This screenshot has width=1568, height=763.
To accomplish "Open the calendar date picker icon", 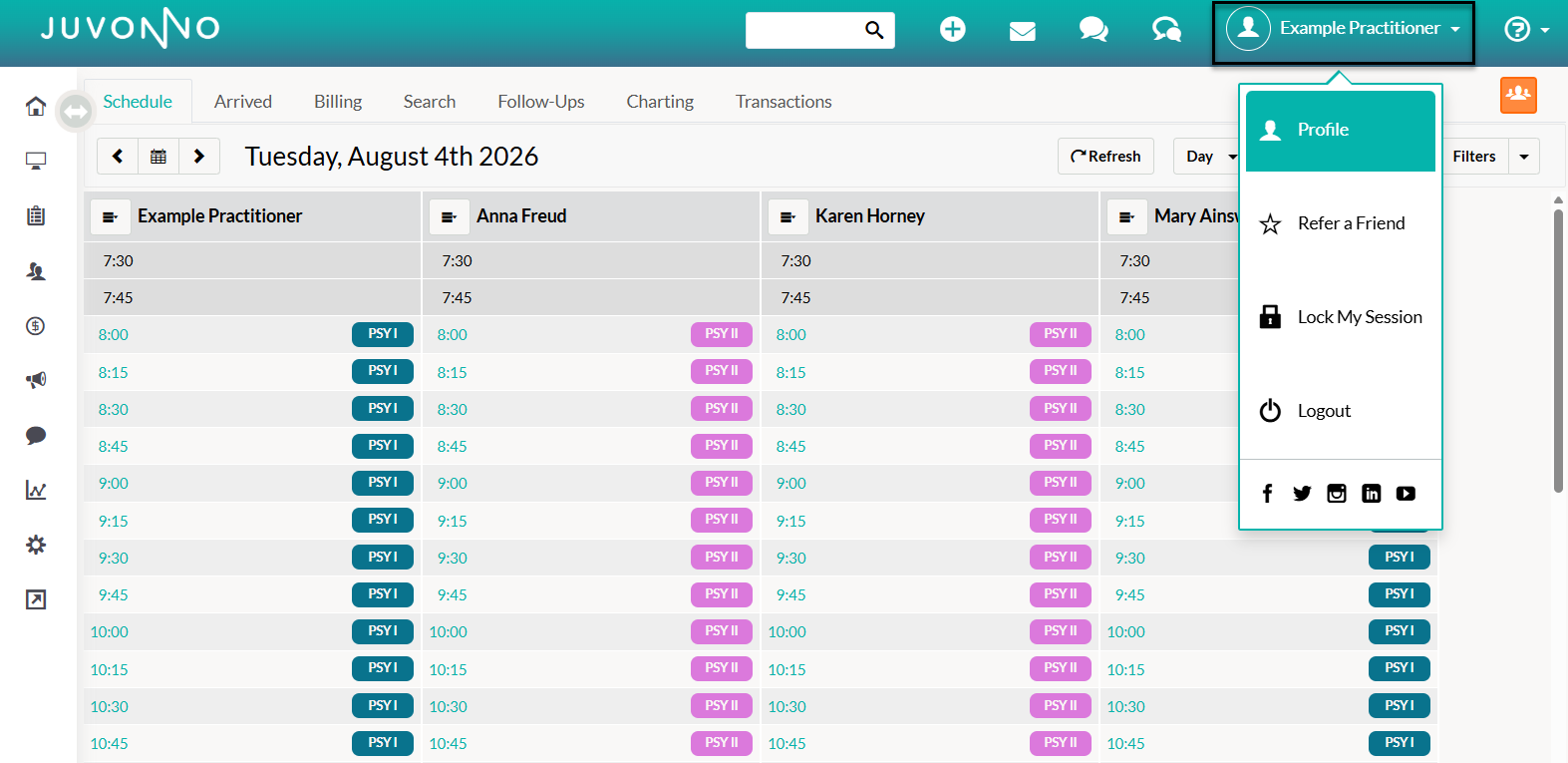I will tap(158, 157).
